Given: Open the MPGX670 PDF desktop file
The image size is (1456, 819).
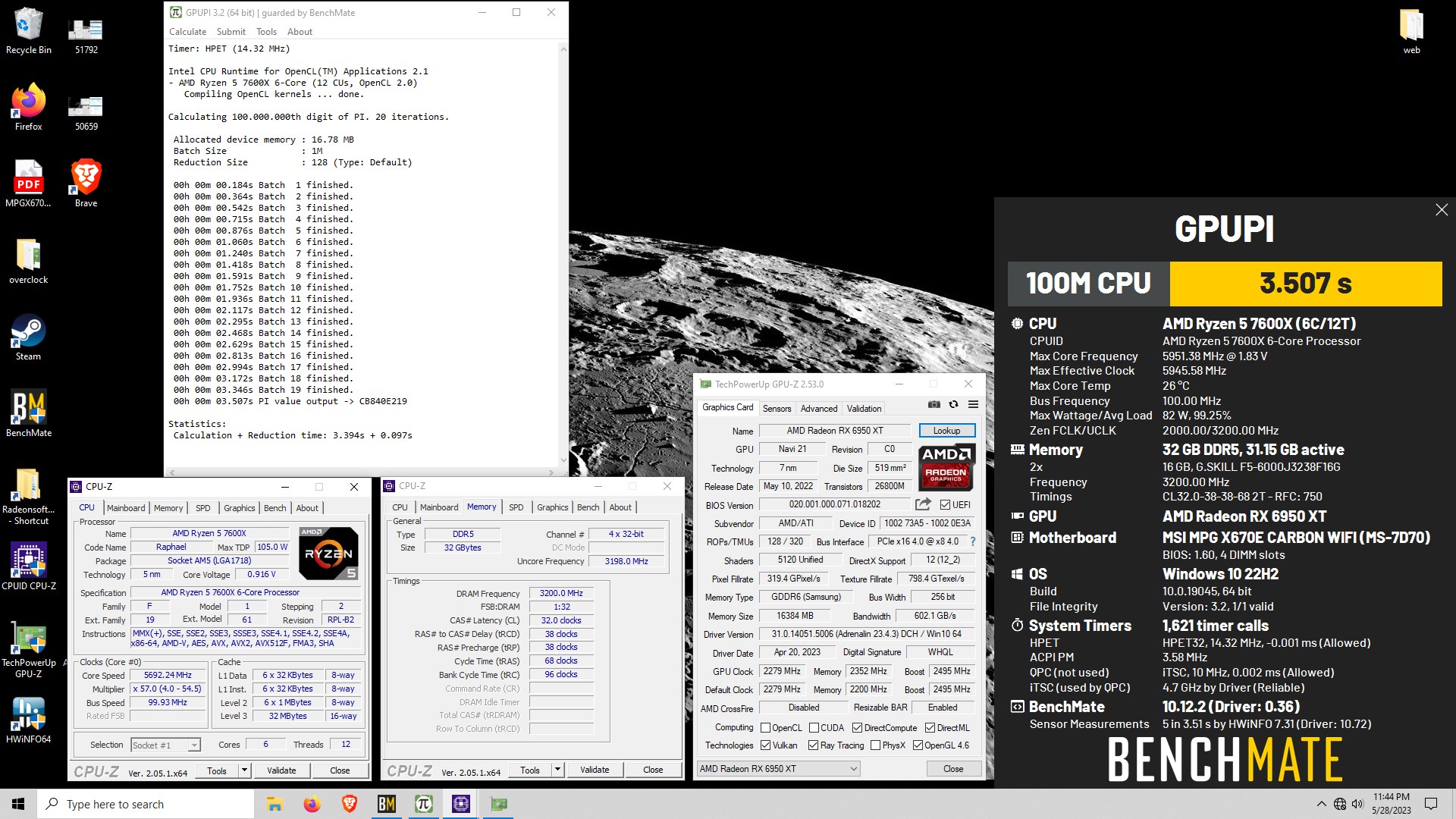Looking at the screenshot, I should click(x=28, y=184).
